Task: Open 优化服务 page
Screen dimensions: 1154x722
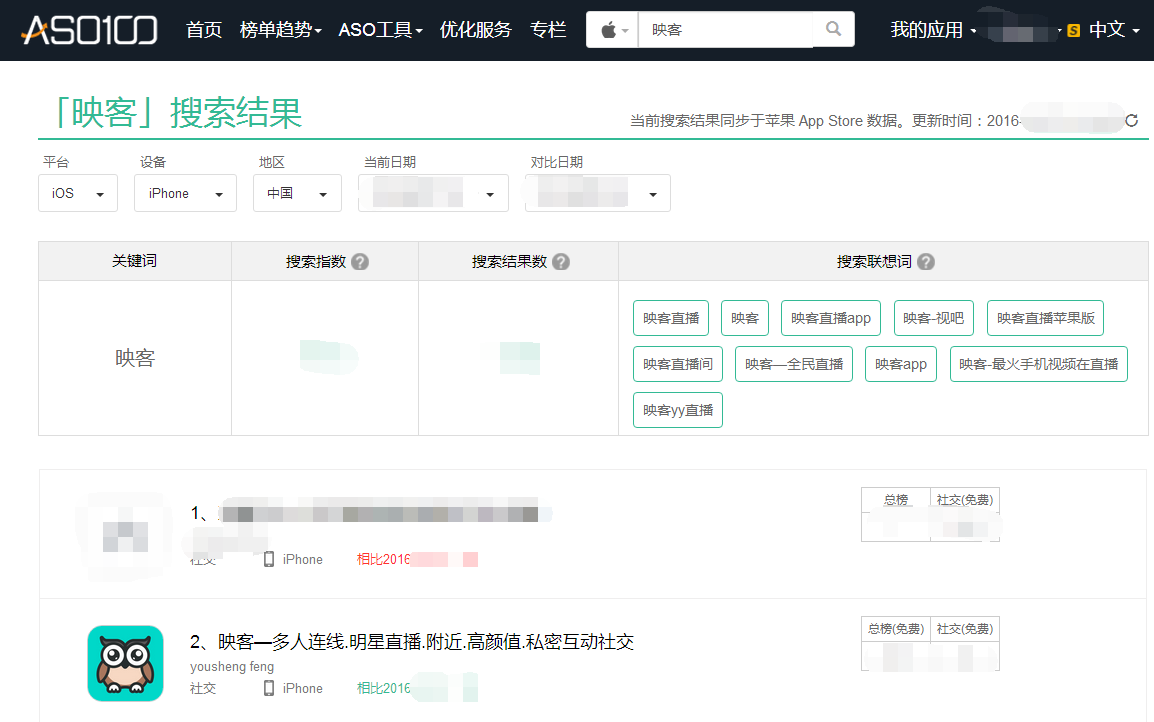Action: [x=475, y=30]
